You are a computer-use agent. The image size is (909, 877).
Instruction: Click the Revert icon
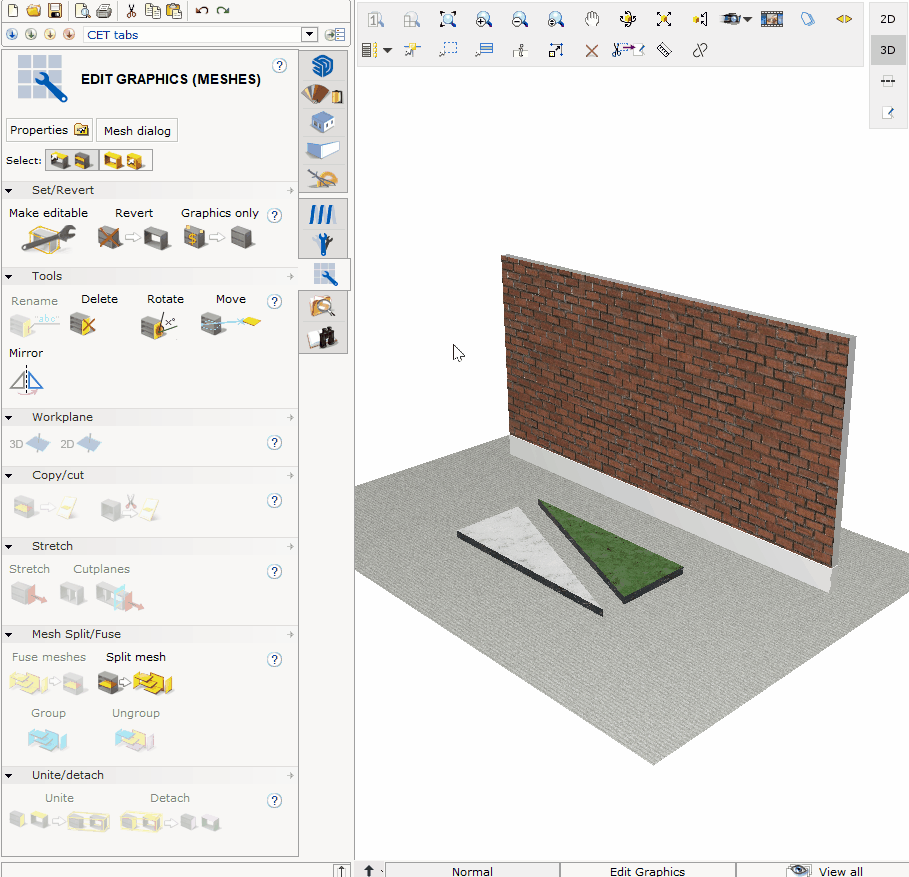coord(134,238)
